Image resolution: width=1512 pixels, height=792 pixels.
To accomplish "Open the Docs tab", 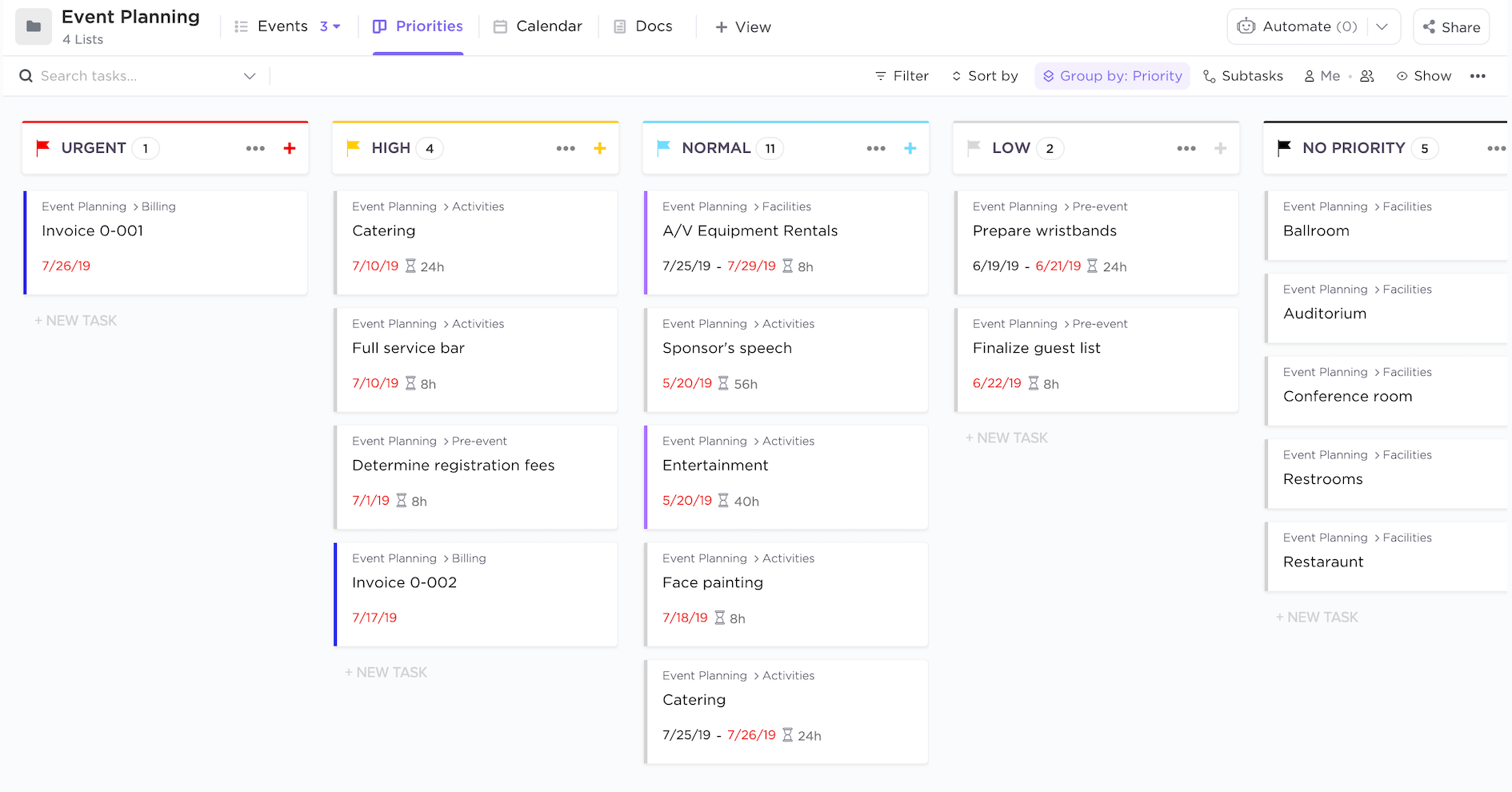I will (643, 26).
